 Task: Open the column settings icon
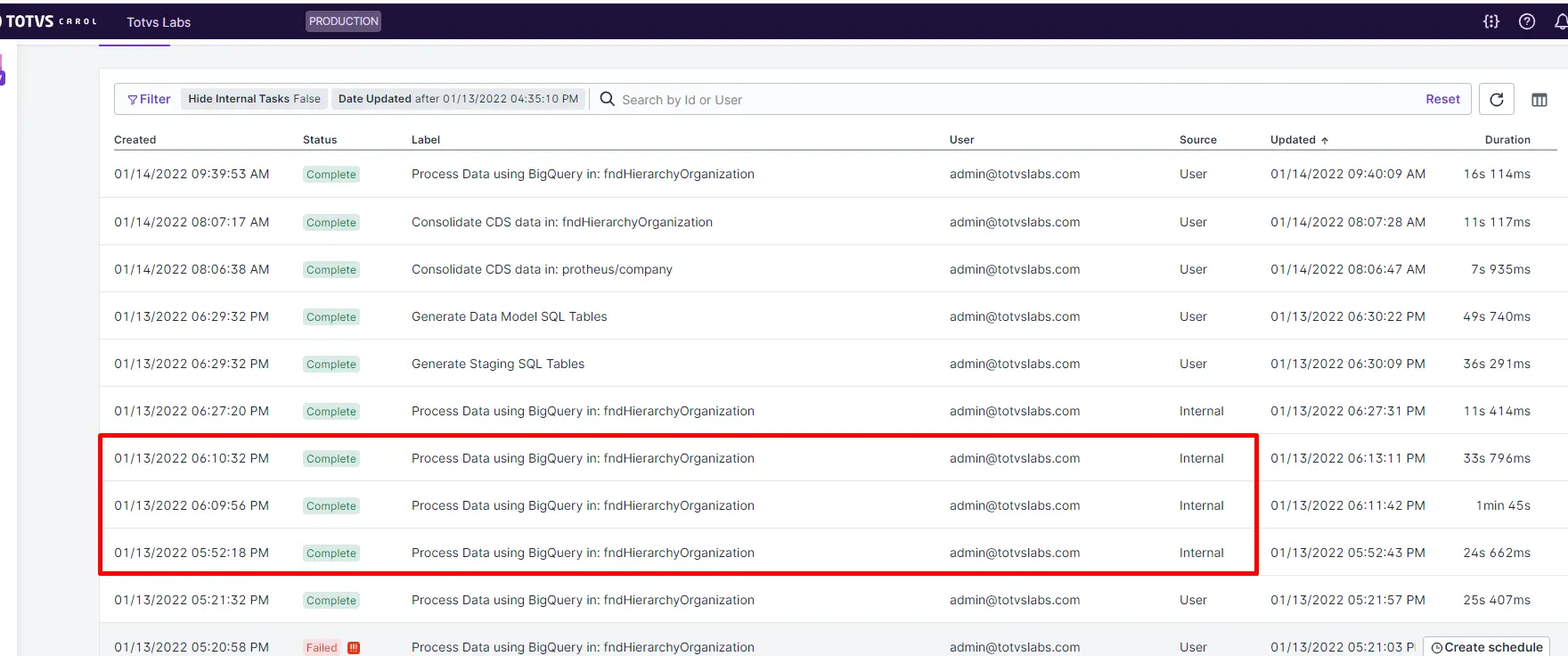pyautogui.click(x=1539, y=100)
